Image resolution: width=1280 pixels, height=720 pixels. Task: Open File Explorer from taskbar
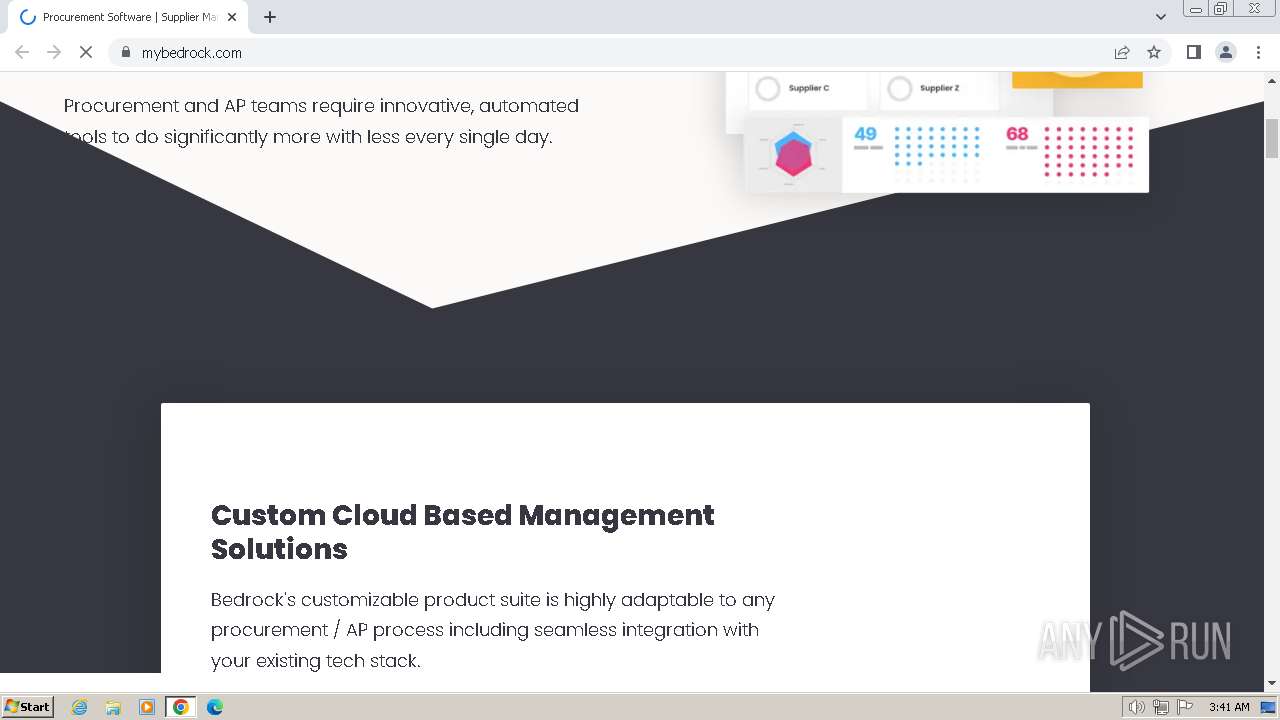(113, 707)
